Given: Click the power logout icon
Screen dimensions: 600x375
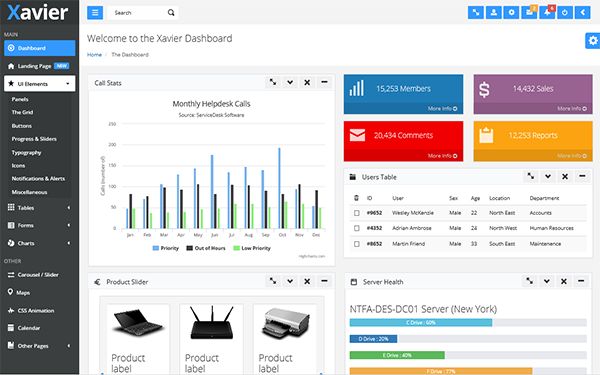Looking at the screenshot, I should click(565, 12).
